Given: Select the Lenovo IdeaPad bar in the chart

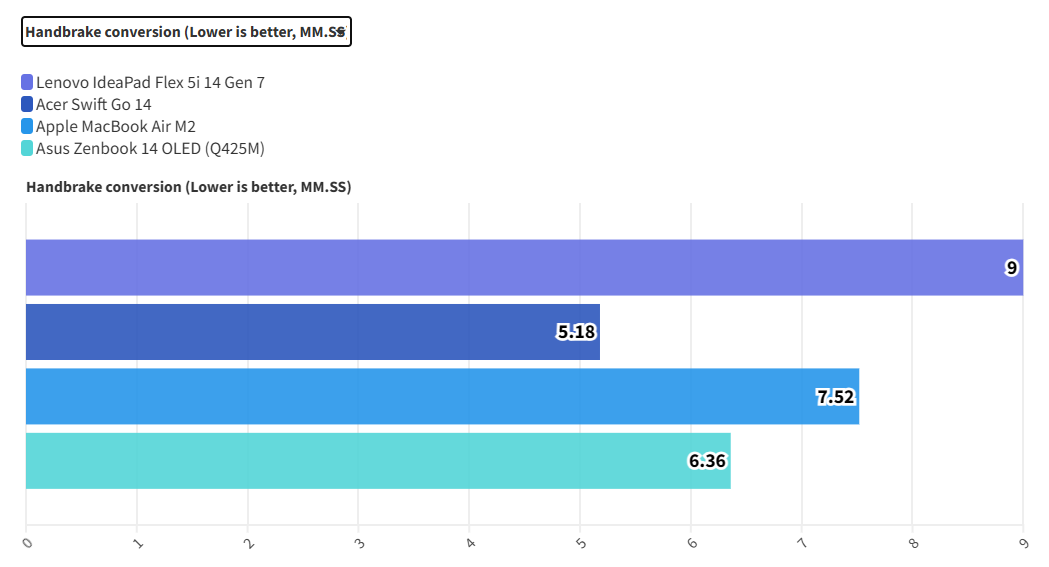Looking at the screenshot, I should pos(500,268).
